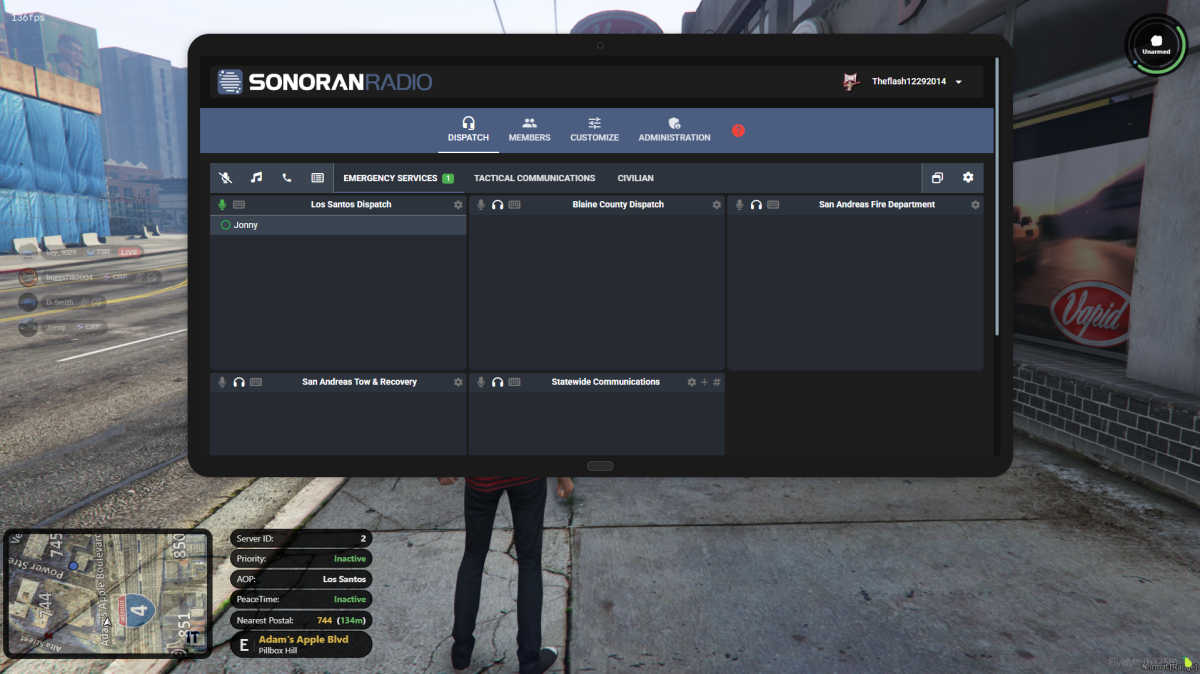Switch to Tactical Communications tab
This screenshot has height=674, width=1200.
[534, 178]
